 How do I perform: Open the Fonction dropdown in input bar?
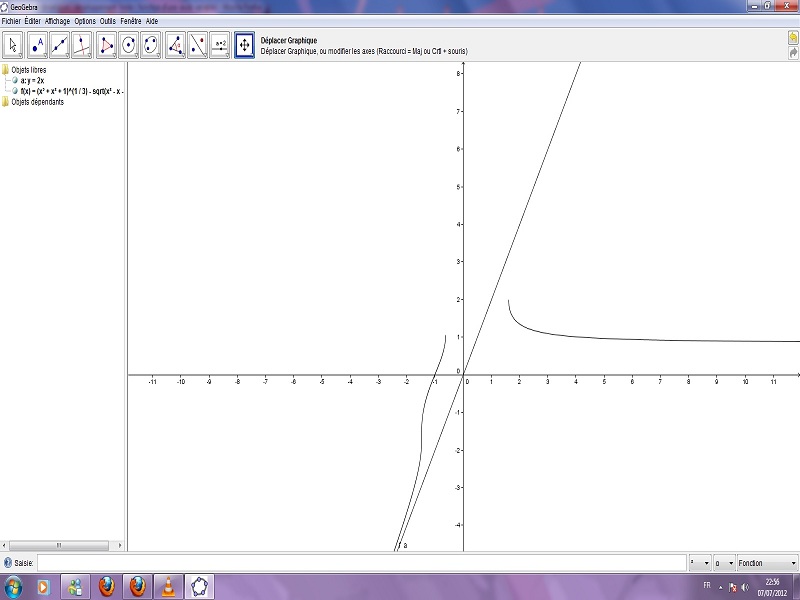click(767, 563)
